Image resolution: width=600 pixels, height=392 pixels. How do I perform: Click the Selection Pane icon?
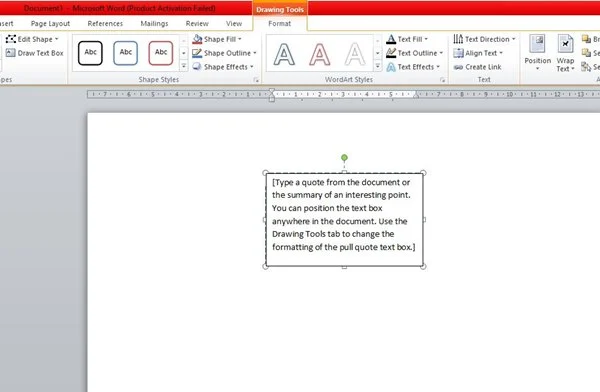point(586,67)
